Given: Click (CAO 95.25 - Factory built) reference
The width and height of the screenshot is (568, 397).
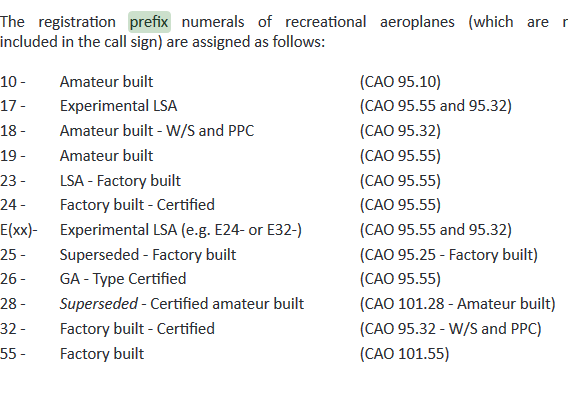Looking at the screenshot, I should (x=449, y=255).
